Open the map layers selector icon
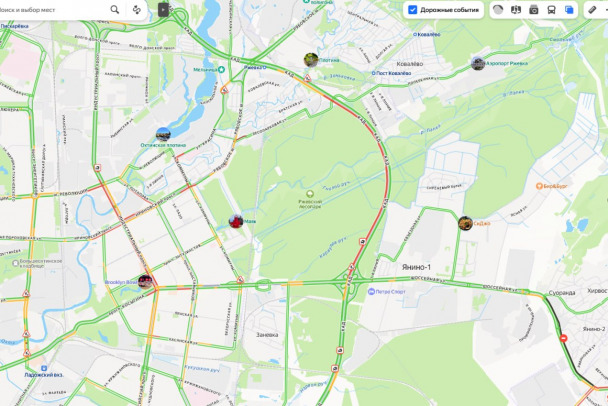608x406 pixels. (x=569, y=10)
